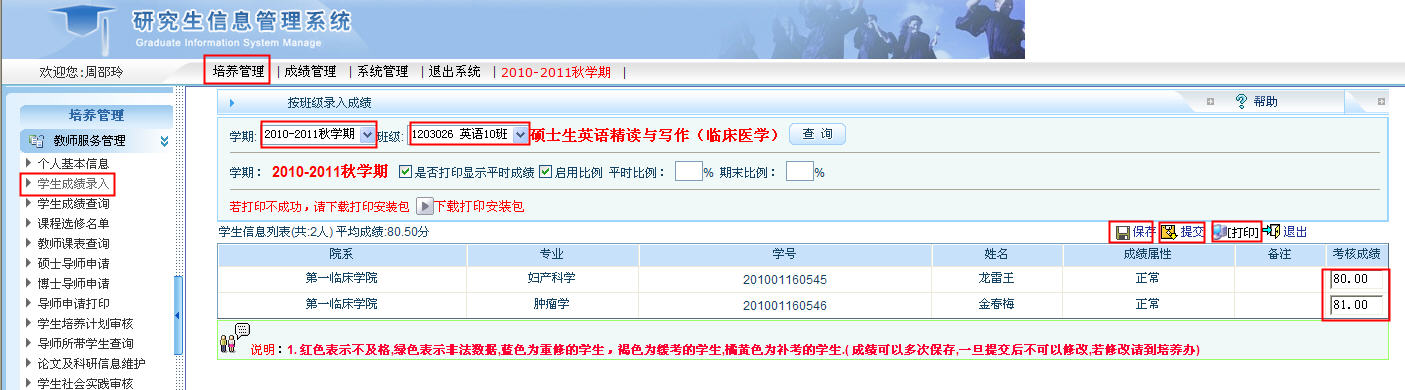The width and height of the screenshot is (1405, 390).
Task: Click the sidebar collapse splitter handle
Action: [178, 316]
